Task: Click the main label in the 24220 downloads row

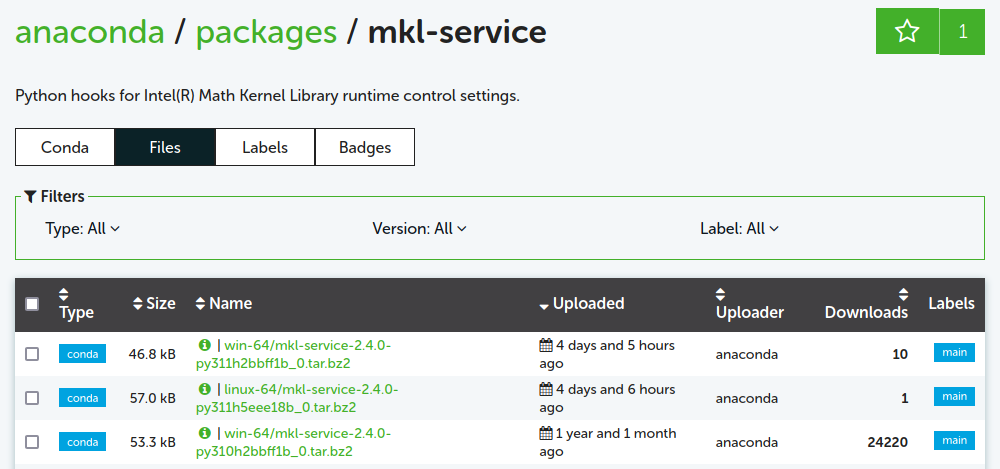Action: (x=954, y=440)
